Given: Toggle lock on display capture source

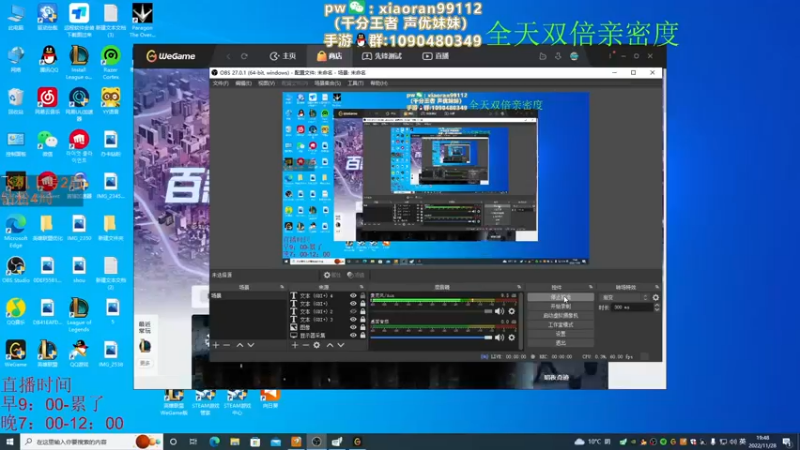Looking at the screenshot, I should (x=363, y=336).
